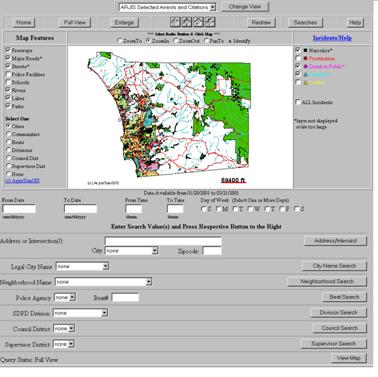Click the Change View button
Viewport: 378px width, 377px height.
[245, 7]
